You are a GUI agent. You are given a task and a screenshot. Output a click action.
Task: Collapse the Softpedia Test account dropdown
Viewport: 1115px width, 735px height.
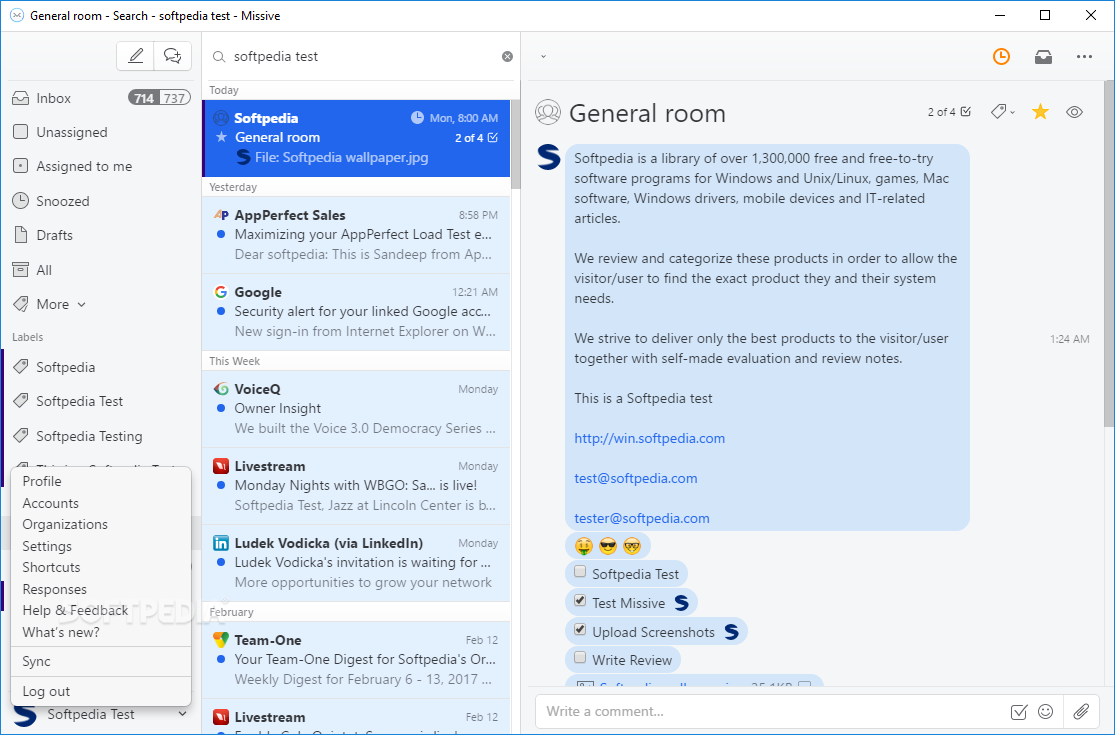[x=182, y=714]
